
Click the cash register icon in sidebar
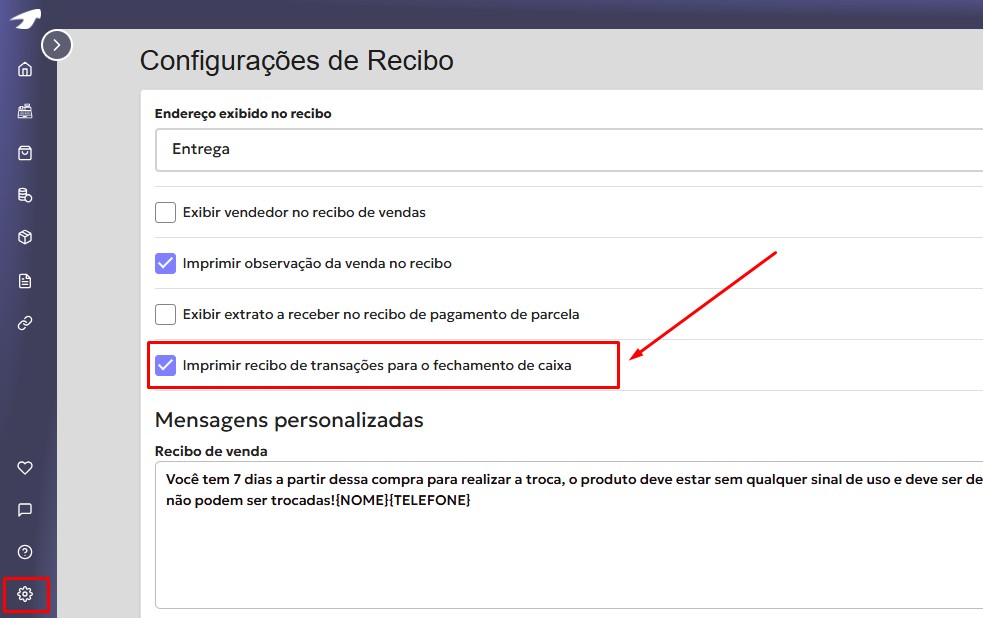click(x=26, y=111)
